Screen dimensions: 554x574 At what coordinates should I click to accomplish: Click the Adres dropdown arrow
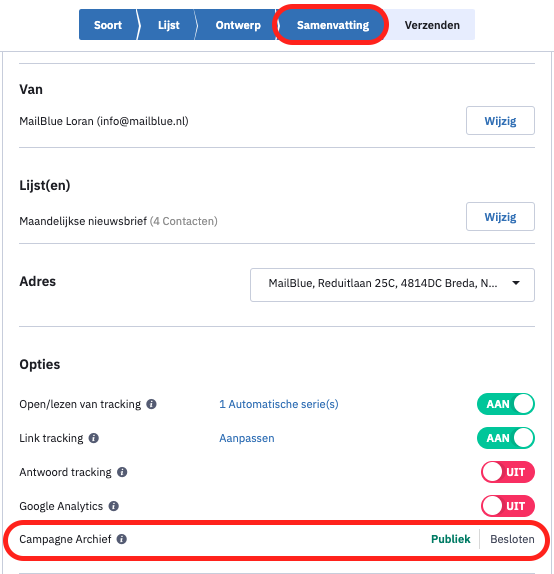pyautogui.click(x=516, y=283)
